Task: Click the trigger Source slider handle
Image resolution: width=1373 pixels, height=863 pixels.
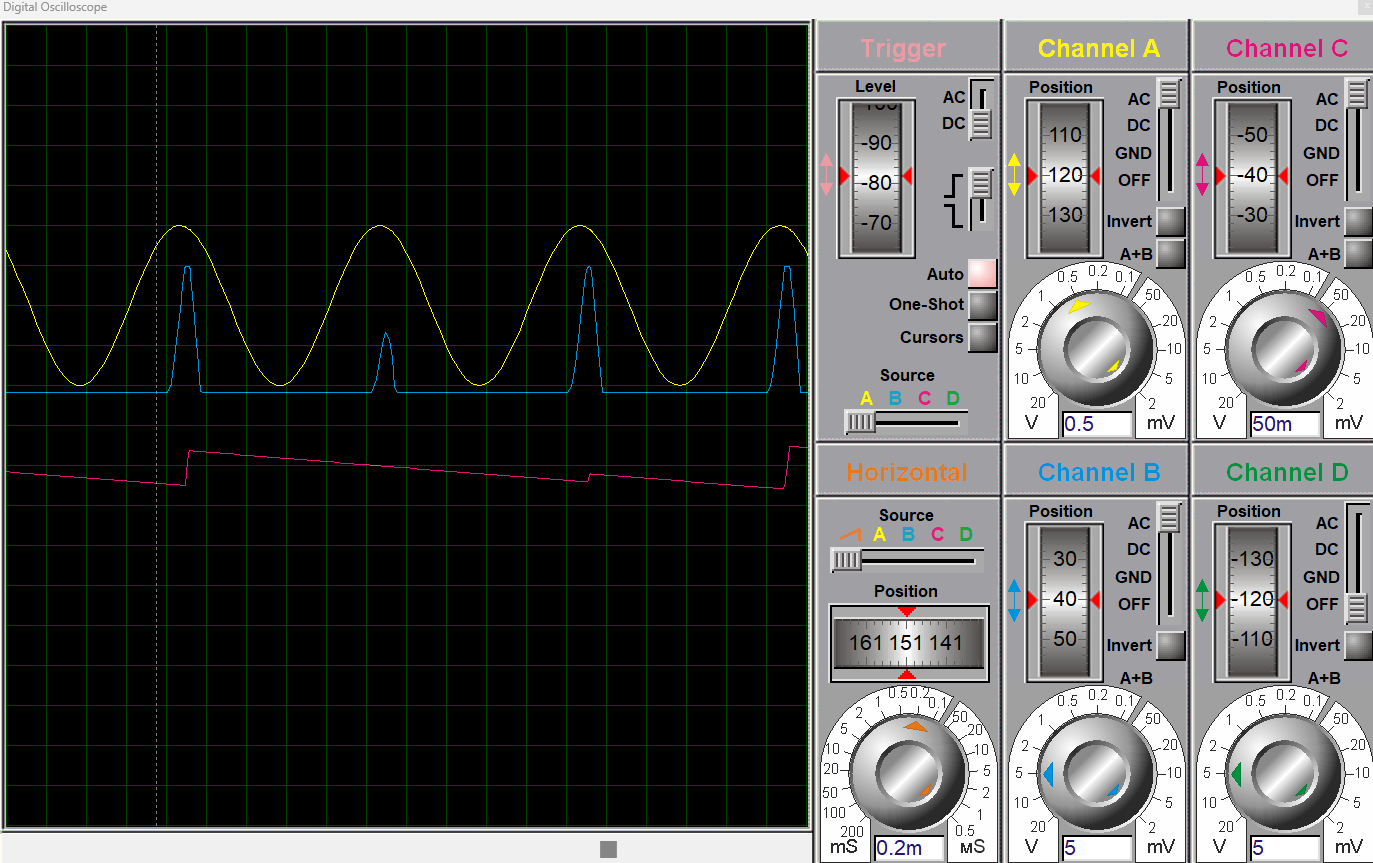Action: 860,422
